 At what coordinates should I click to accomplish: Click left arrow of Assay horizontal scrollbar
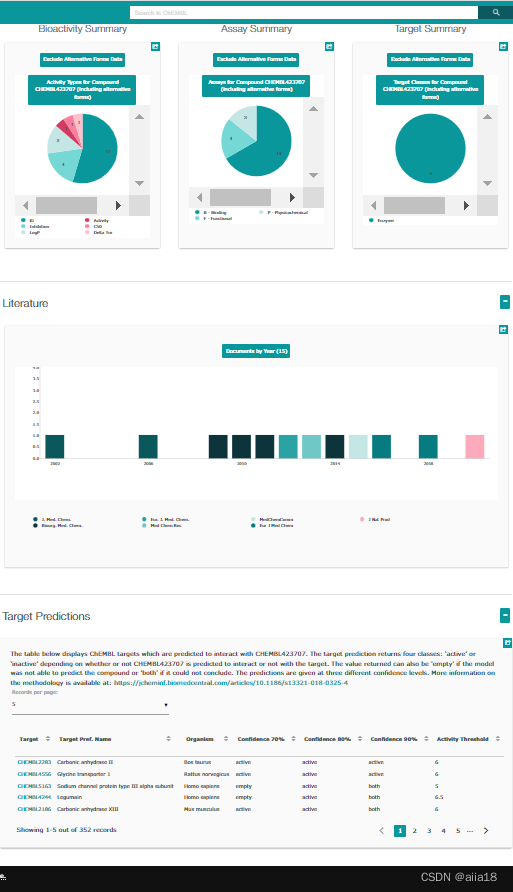199,197
